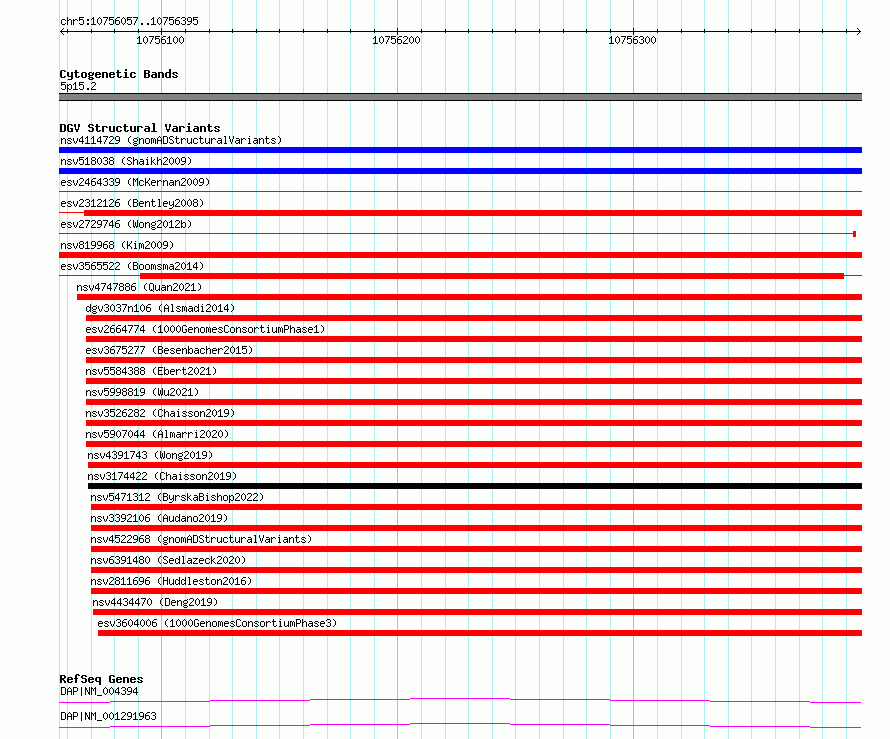Click the red bar under esv3565522 (Boomsma2014)
The image size is (890, 739).
(x=492, y=276)
